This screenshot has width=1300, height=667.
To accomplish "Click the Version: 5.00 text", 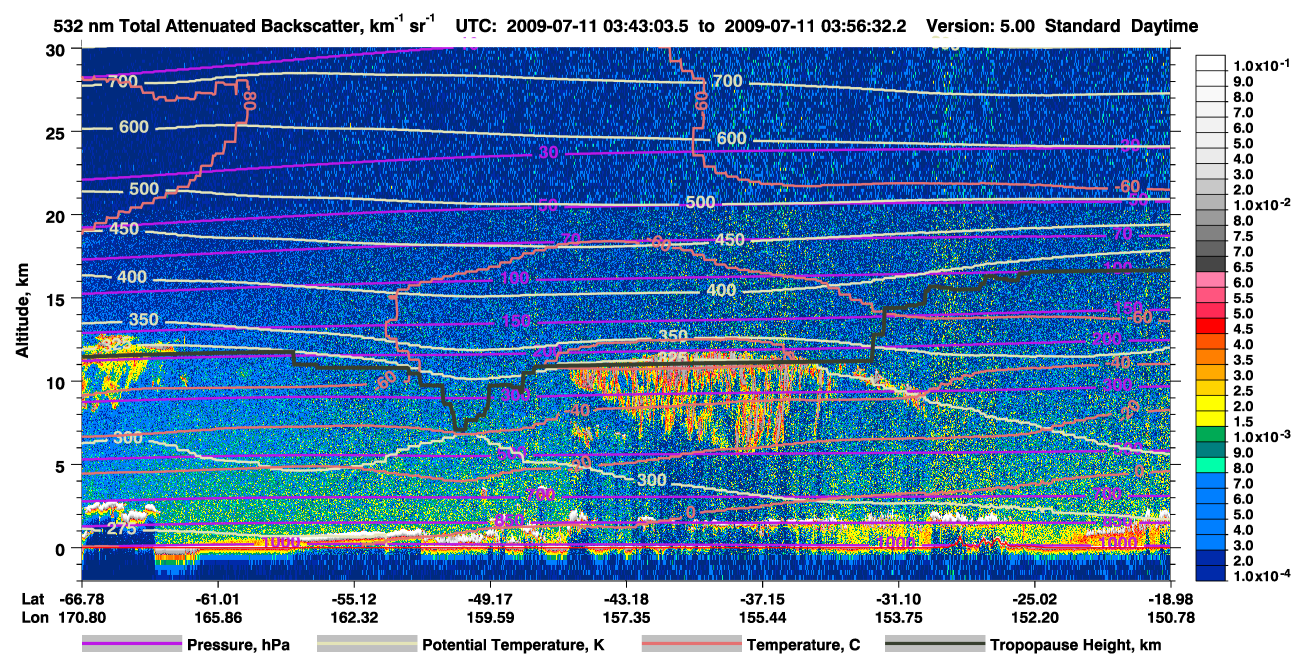I will tap(981, 26).
